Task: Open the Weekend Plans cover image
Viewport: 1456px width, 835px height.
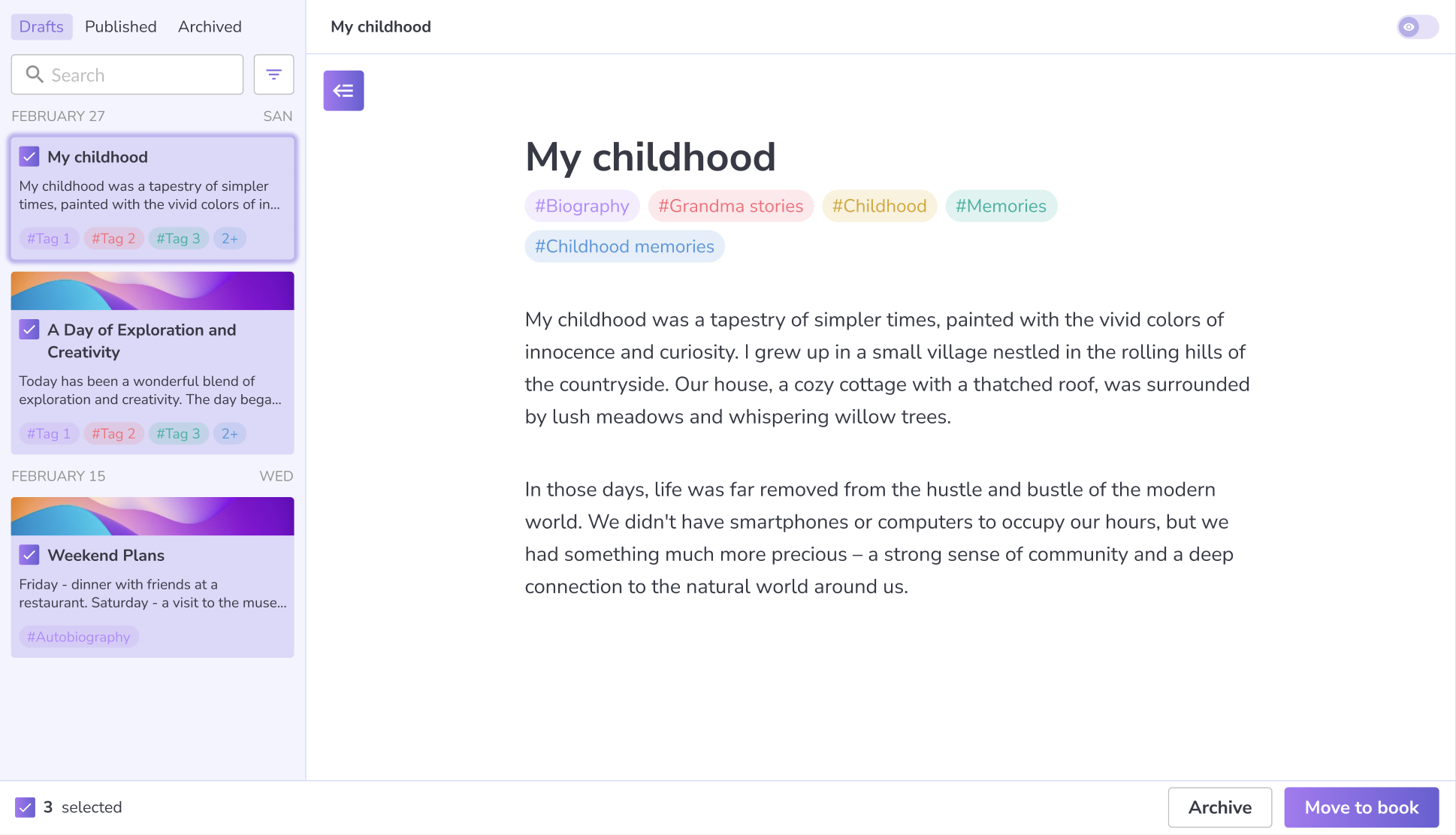Action: pos(153,516)
